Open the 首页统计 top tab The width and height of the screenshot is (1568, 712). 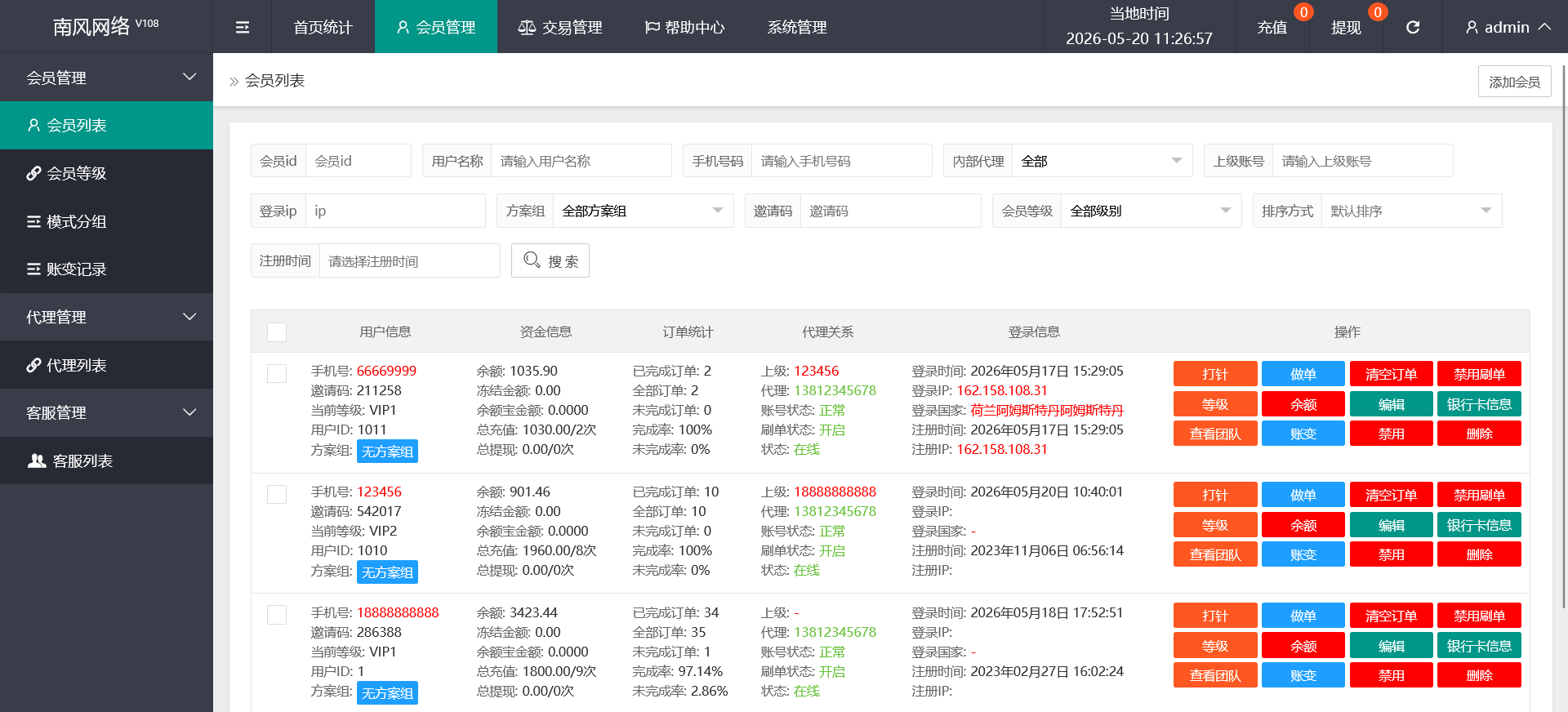click(323, 27)
